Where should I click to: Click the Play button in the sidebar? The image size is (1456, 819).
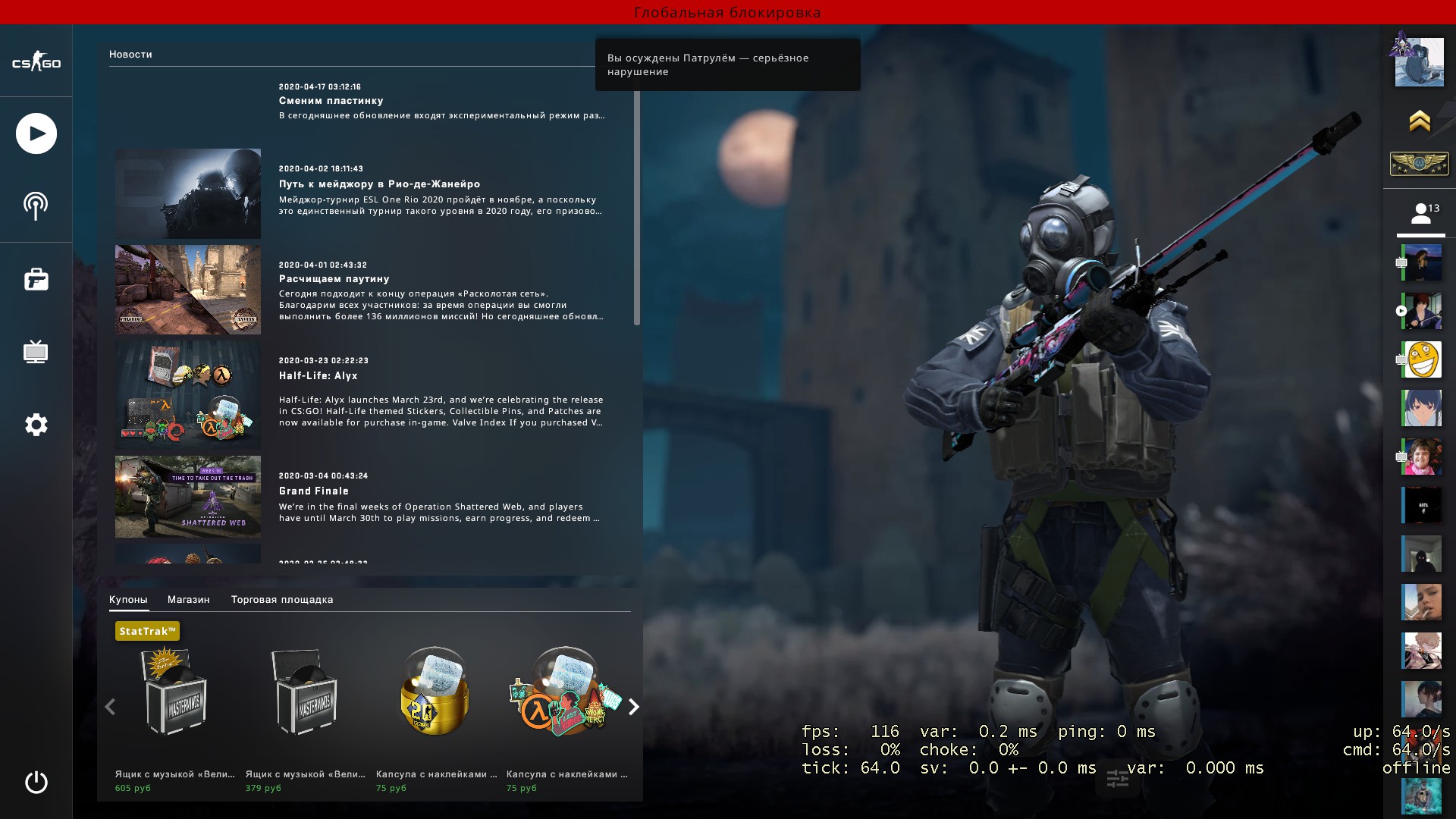click(x=36, y=133)
